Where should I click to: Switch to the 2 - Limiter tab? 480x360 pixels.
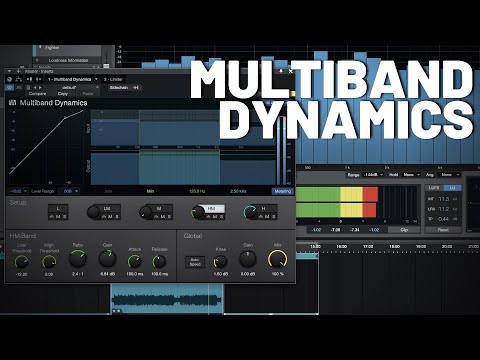pyautogui.click(x=113, y=79)
